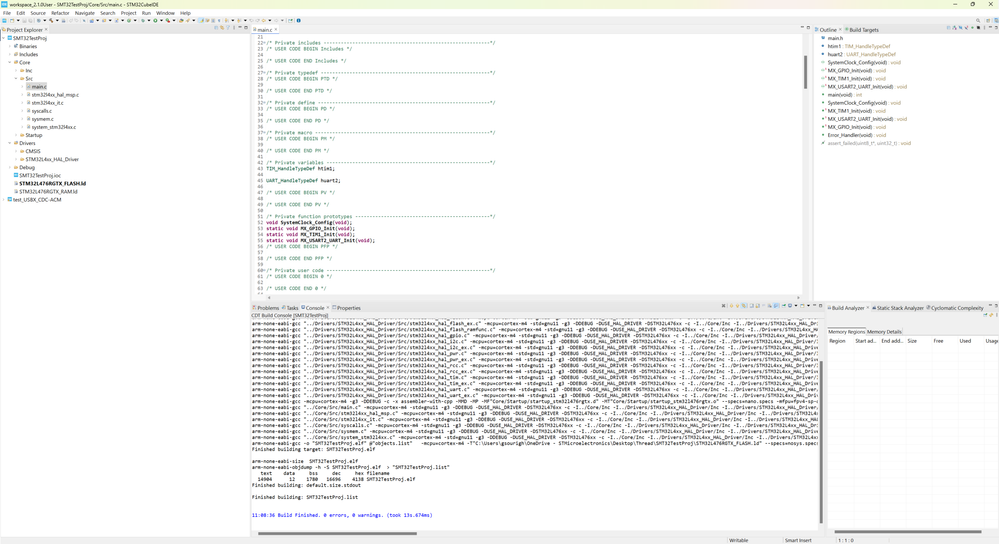Maximize the Project Explorer view

click(x=246, y=27)
